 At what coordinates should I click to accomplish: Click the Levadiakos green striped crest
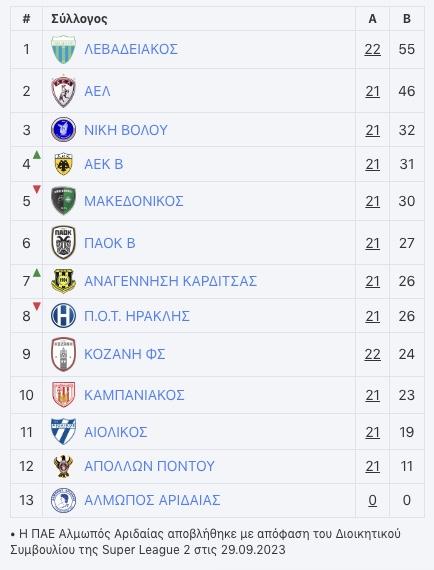tap(63, 49)
